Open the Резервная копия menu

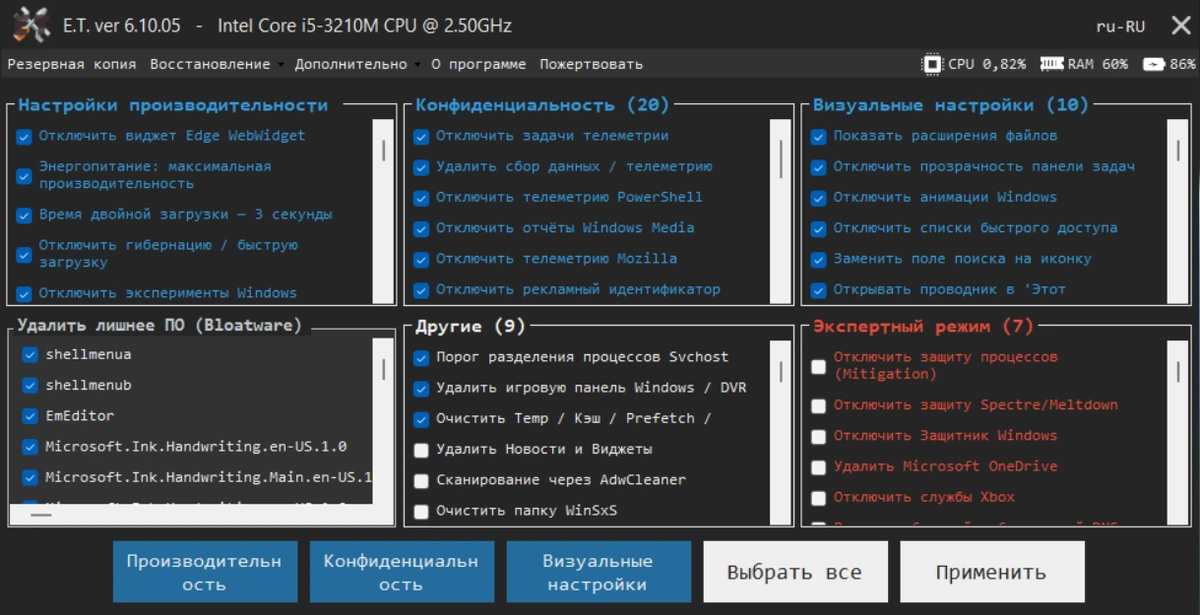pos(72,64)
